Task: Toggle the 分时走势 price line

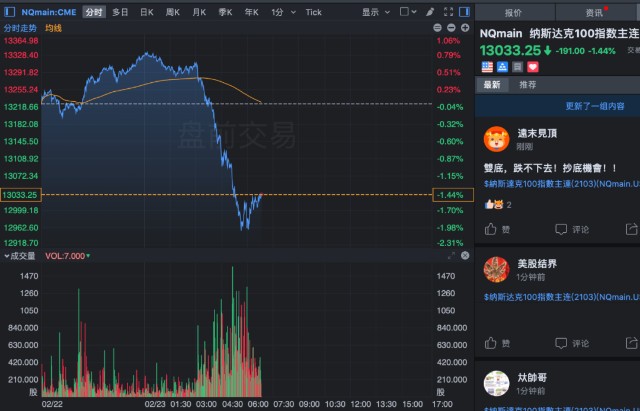Action: coord(21,28)
